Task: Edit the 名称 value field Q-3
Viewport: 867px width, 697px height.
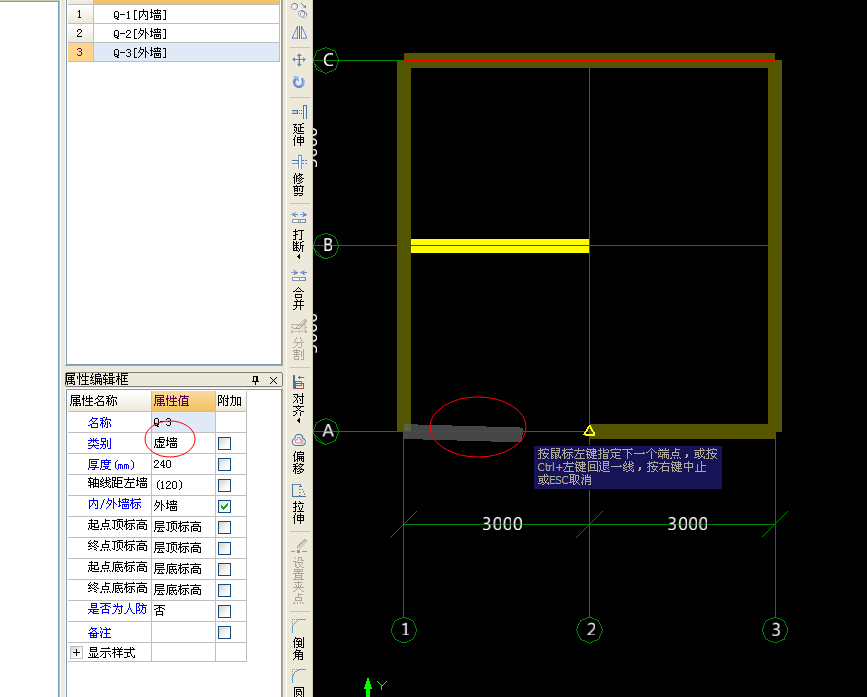Action: [183, 422]
